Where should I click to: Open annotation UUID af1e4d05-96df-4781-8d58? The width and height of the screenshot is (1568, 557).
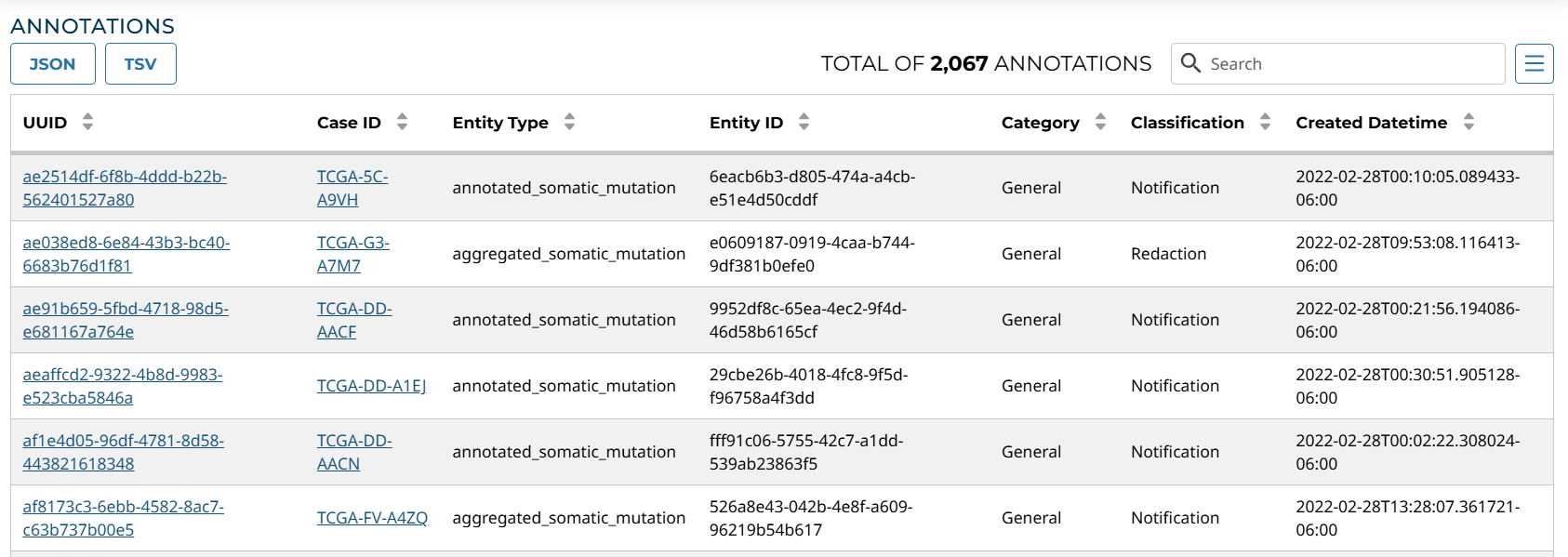click(123, 441)
